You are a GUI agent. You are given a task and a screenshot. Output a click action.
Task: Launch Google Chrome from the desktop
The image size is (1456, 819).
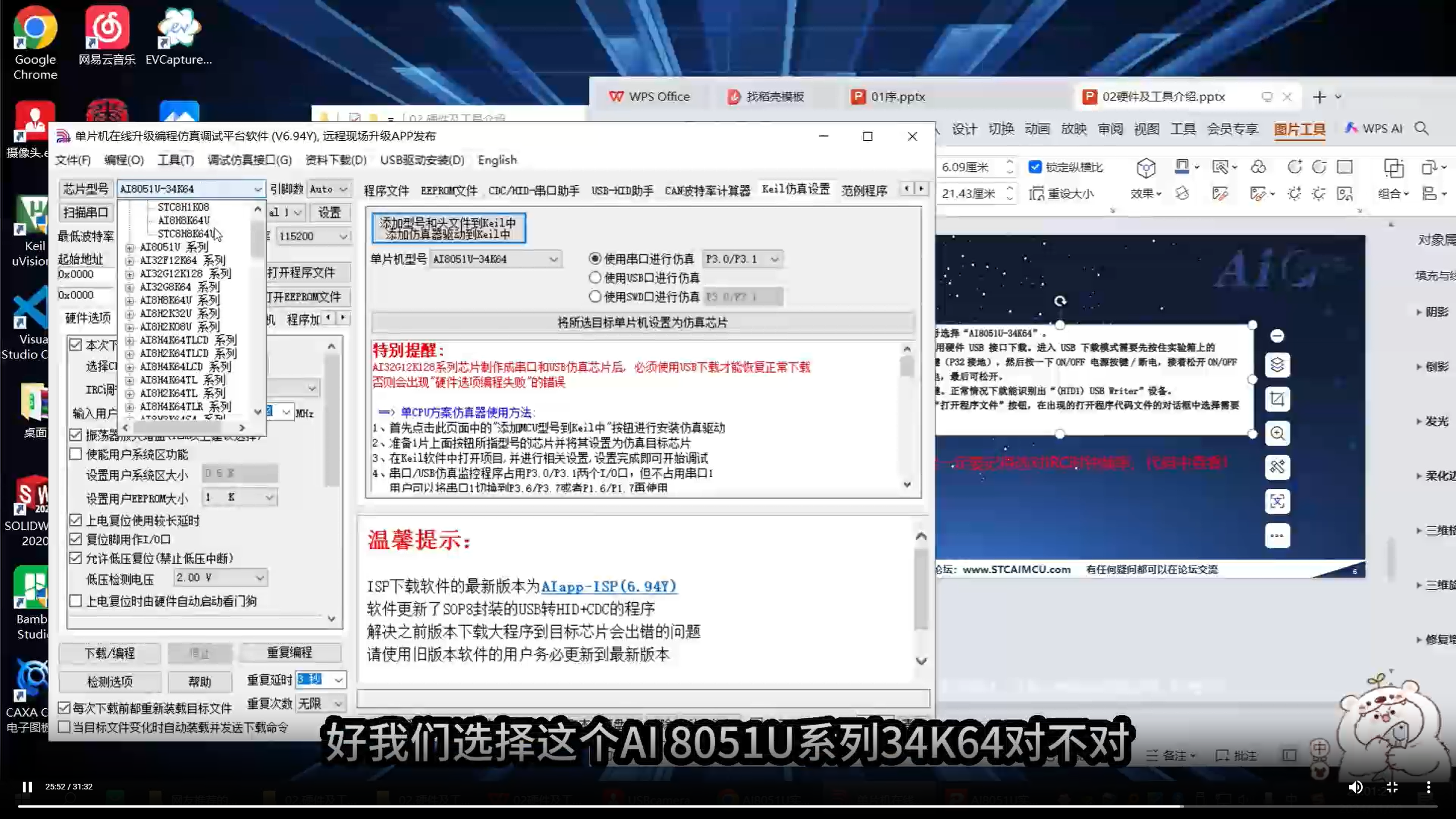(34, 27)
